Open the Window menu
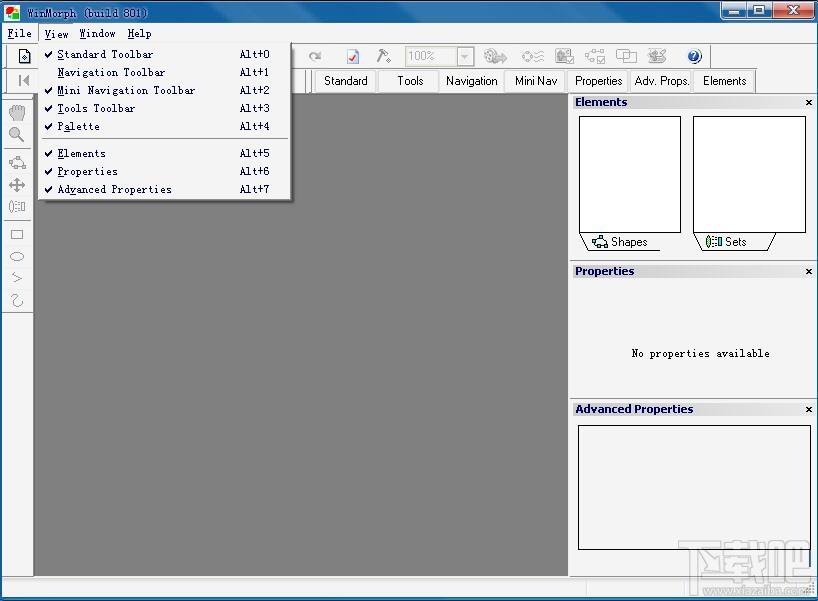Screen dimensions: 818x601 97,33
